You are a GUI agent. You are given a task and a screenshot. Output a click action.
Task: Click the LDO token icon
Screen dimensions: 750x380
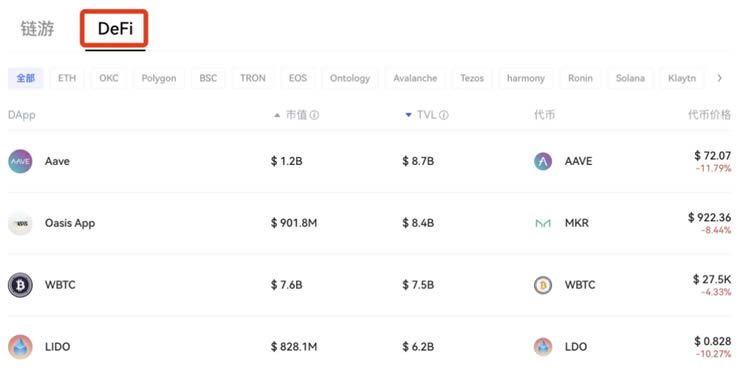543,346
